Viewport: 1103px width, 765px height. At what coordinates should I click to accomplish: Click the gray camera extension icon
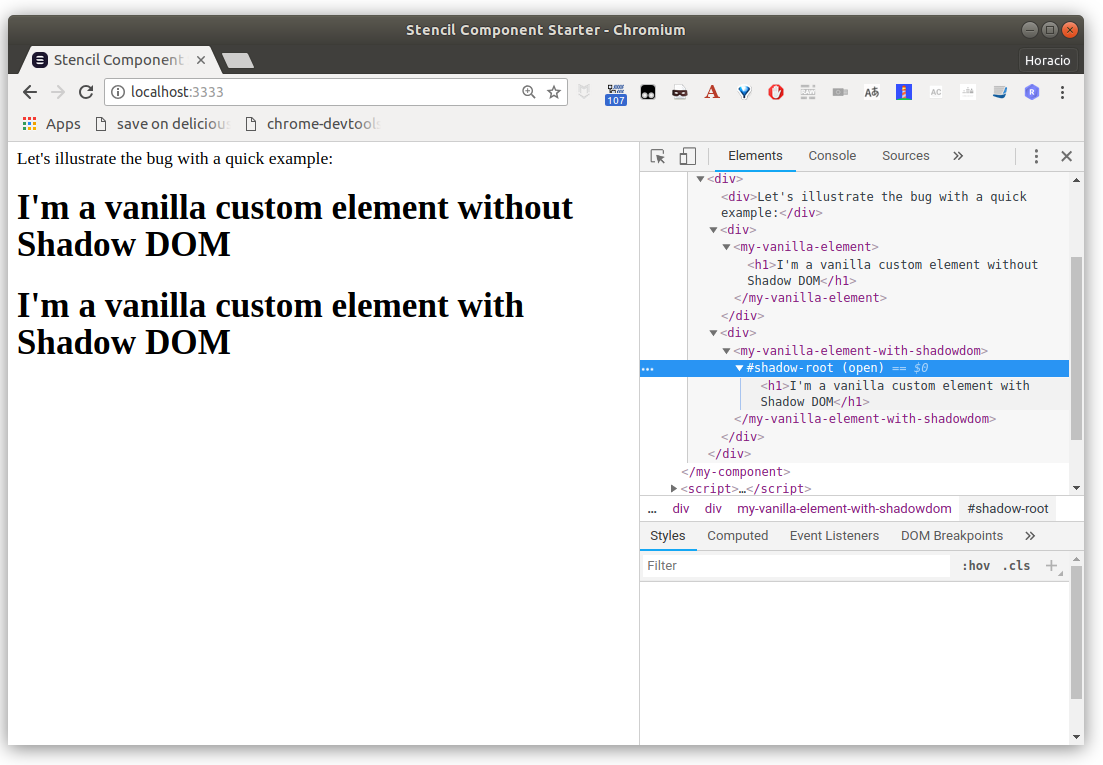[840, 92]
